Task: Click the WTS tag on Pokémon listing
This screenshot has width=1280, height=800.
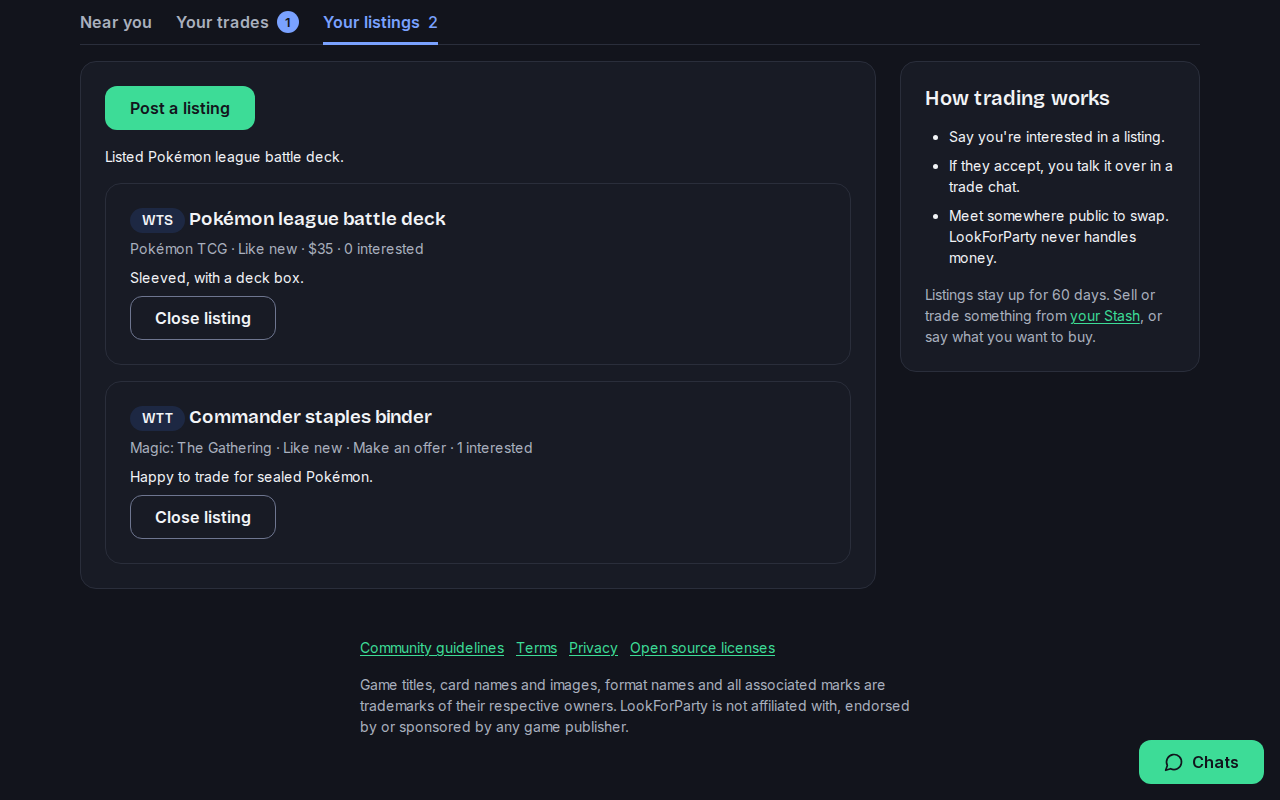Action: point(157,220)
